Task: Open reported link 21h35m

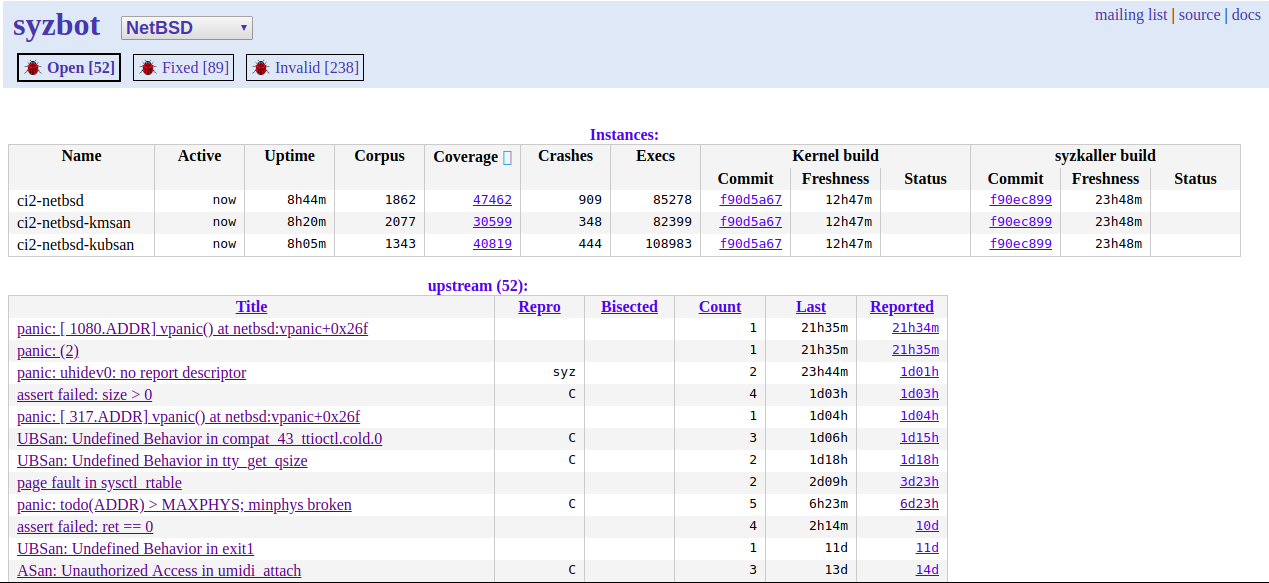Action: (915, 350)
